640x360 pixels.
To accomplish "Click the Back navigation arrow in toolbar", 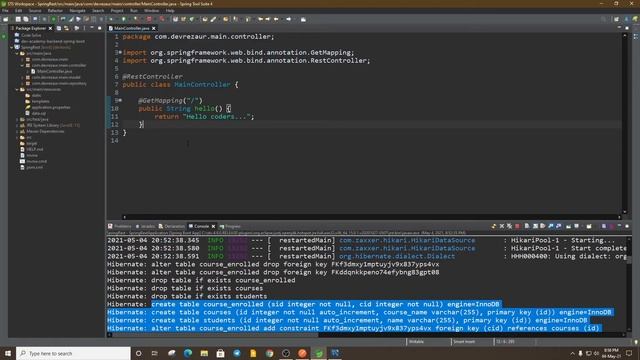I will (x=276, y=19).
